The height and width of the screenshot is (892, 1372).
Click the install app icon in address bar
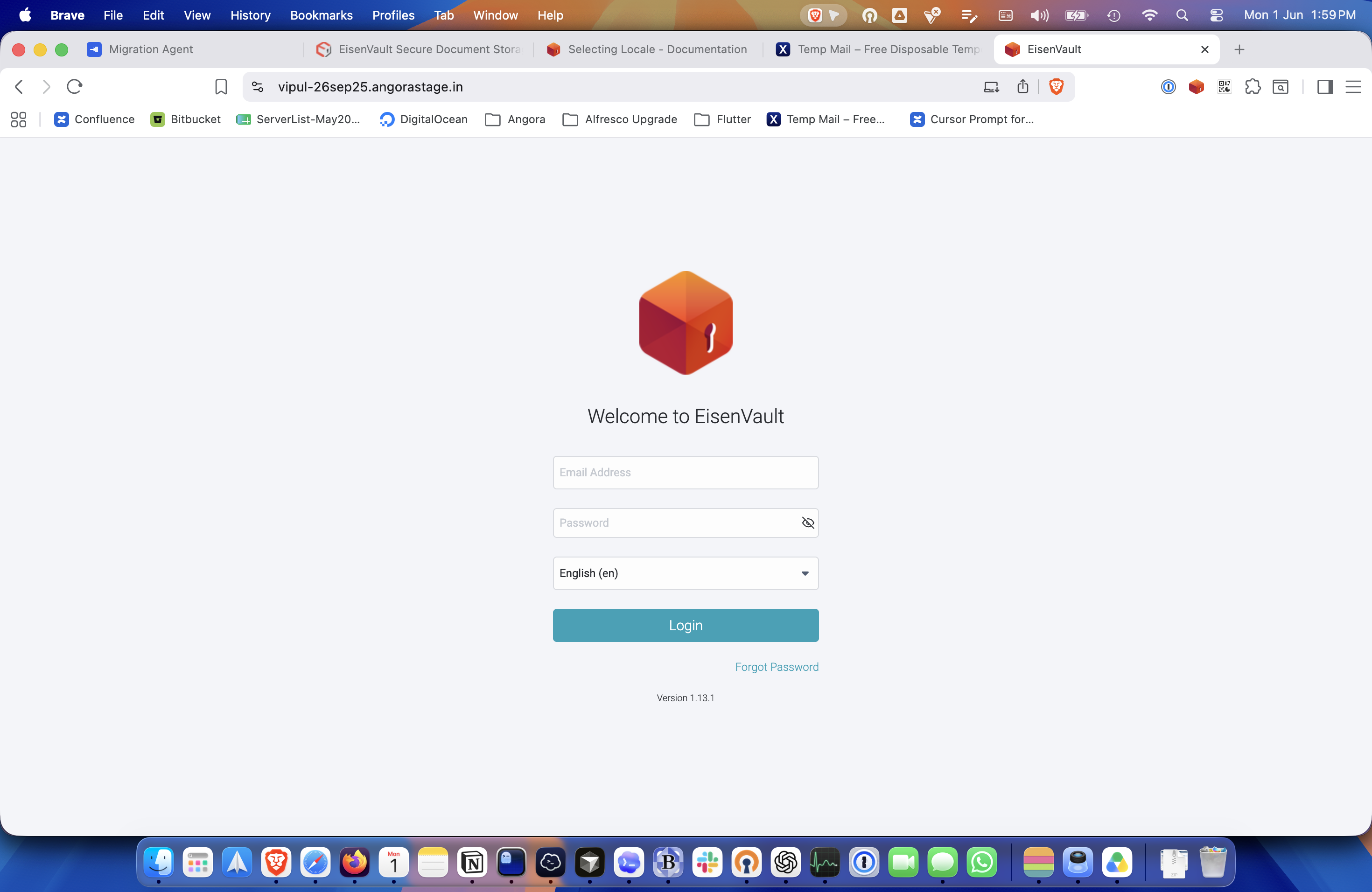click(x=991, y=86)
